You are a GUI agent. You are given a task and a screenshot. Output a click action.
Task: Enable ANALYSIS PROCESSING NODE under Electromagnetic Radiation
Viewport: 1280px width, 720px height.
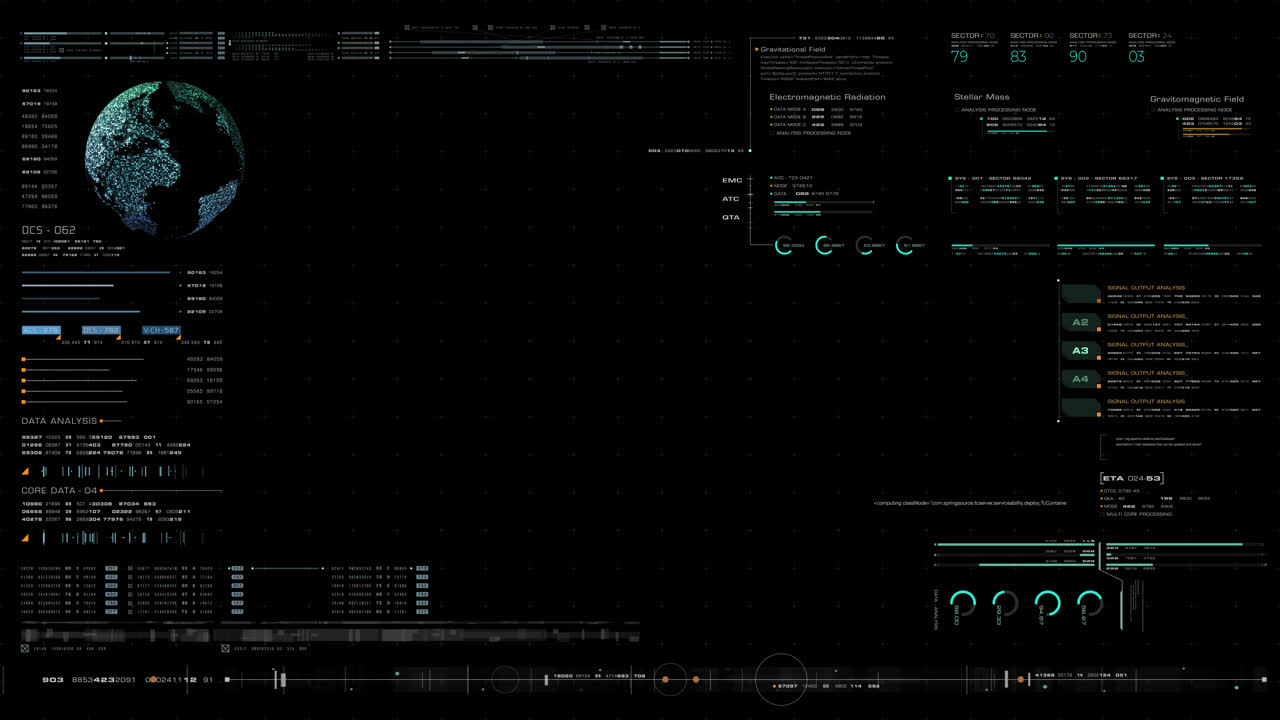coord(771,133)
